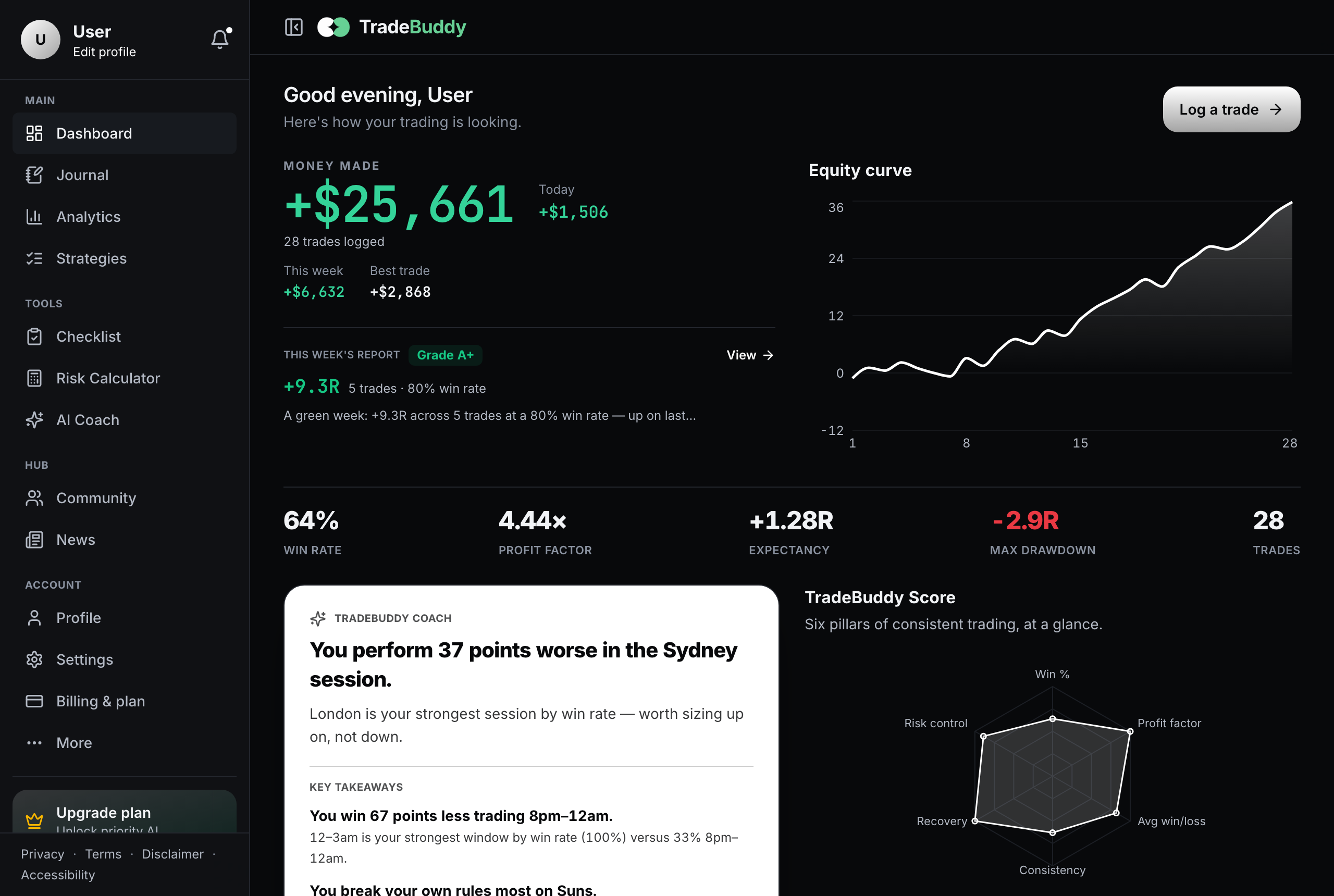Image resolution: width=1334 pixels, height=896 pixels.
Task: Open Upgrade plan card
Action: pyautogui.click(x=125, y=812)
